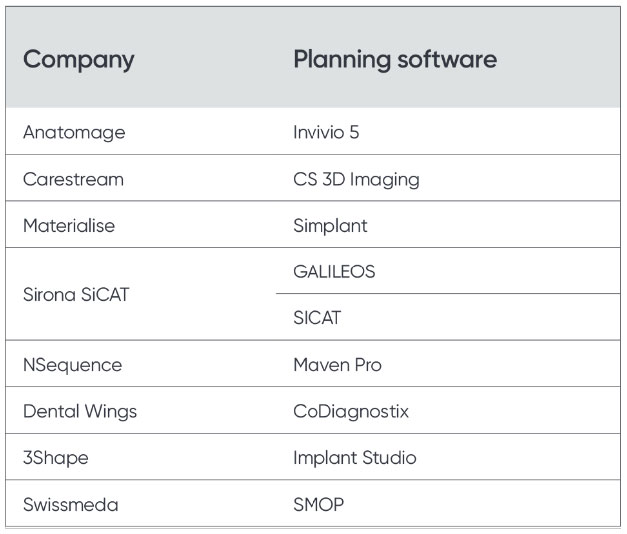This screenshot has width=627, height=534.
Task: Select the Dental Wings company cell
Action: [80, 411]
